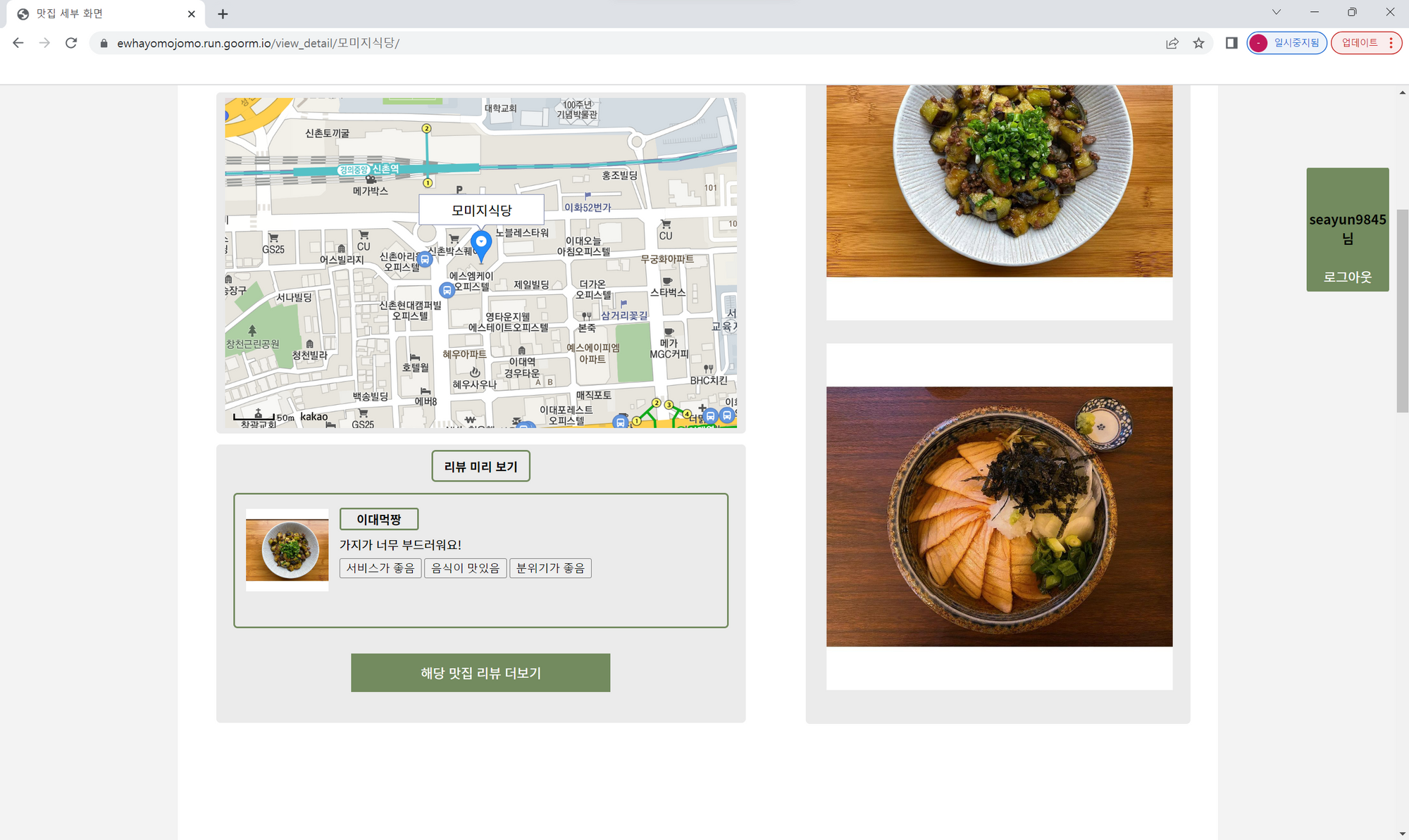The width and height of the screenshot is (1409, 840).
Task: Open new tab with plus icon
Action: tap(223, 14)
